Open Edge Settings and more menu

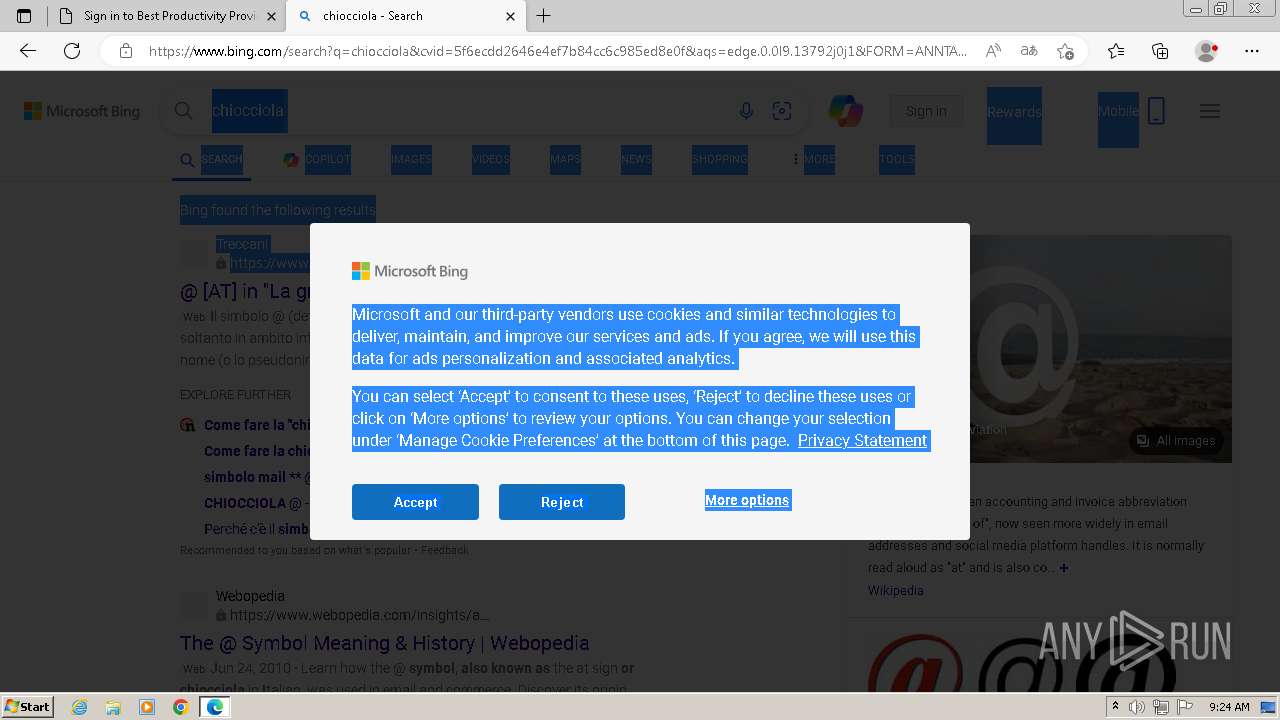(x=1252, y=51)
